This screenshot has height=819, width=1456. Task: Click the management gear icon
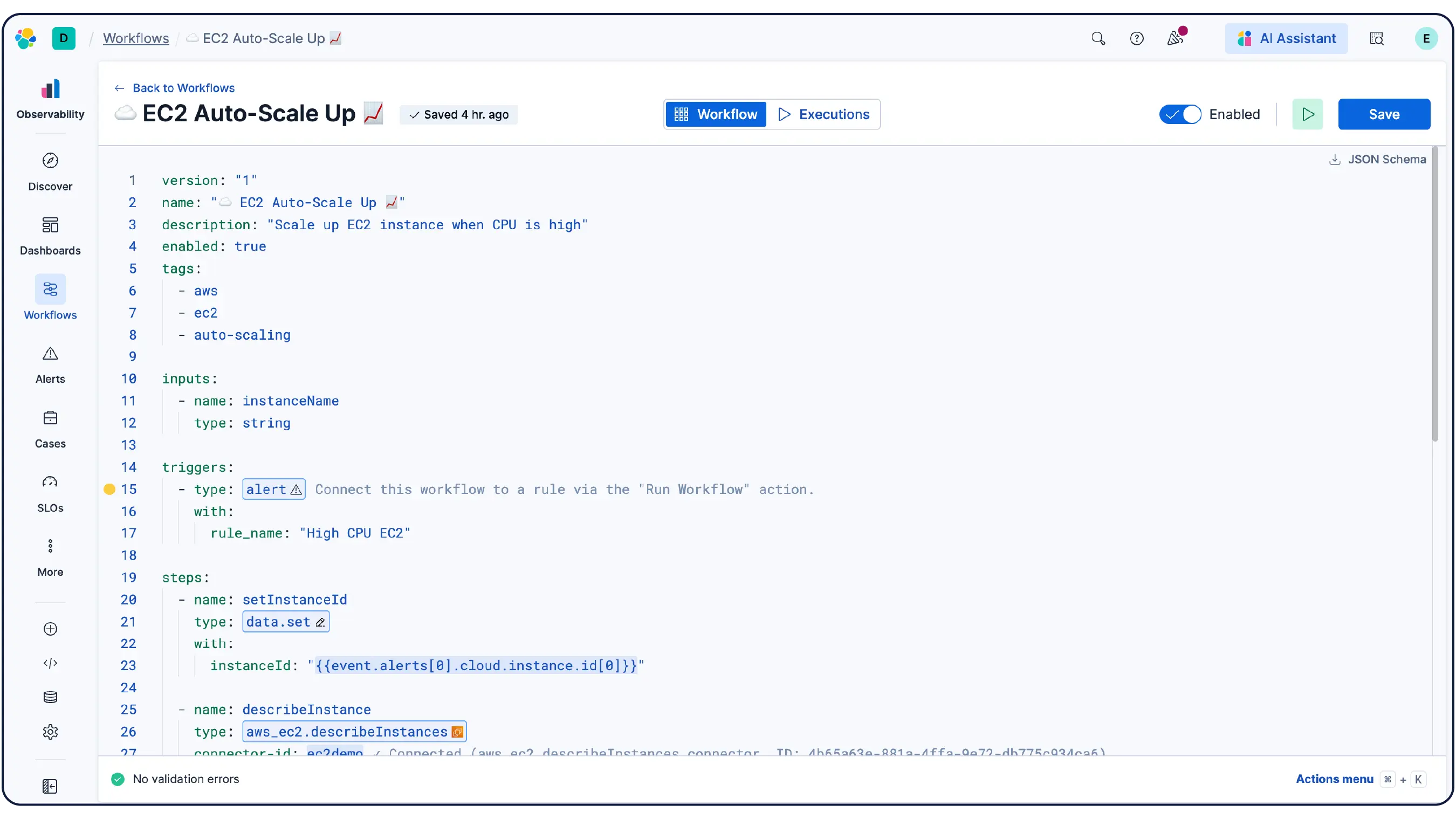click(50, 732)
